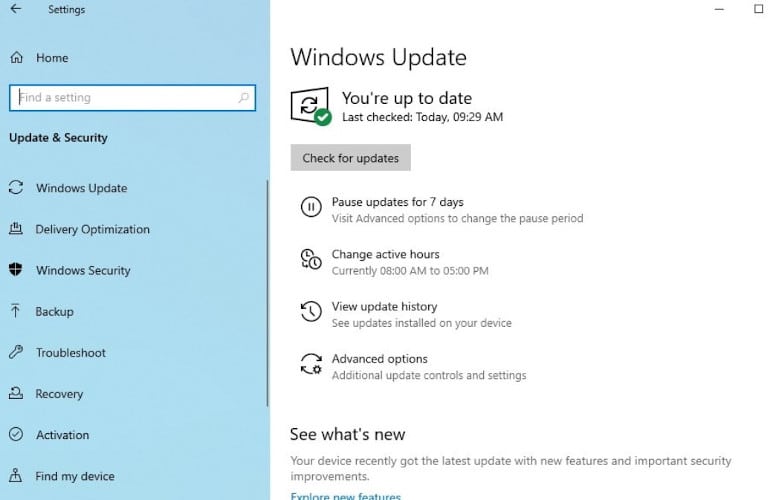Image resolution: width=770 pixels, height=500 pixels.
Task: Click 'Last checked: Today, 09:29 AM' text
Action: [423, 117]
